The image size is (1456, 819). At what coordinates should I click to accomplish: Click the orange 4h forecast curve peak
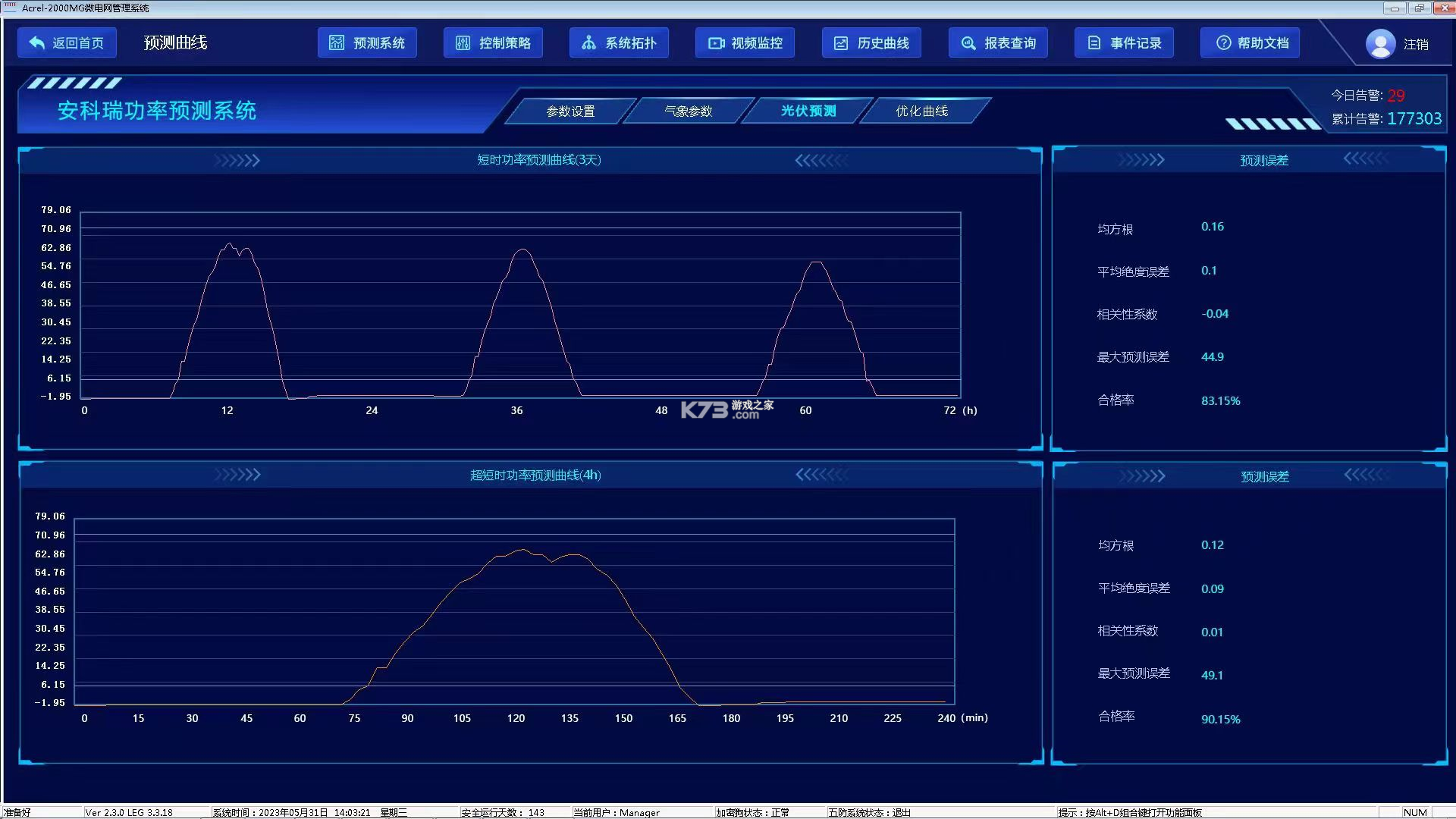(x=522, y=550)
